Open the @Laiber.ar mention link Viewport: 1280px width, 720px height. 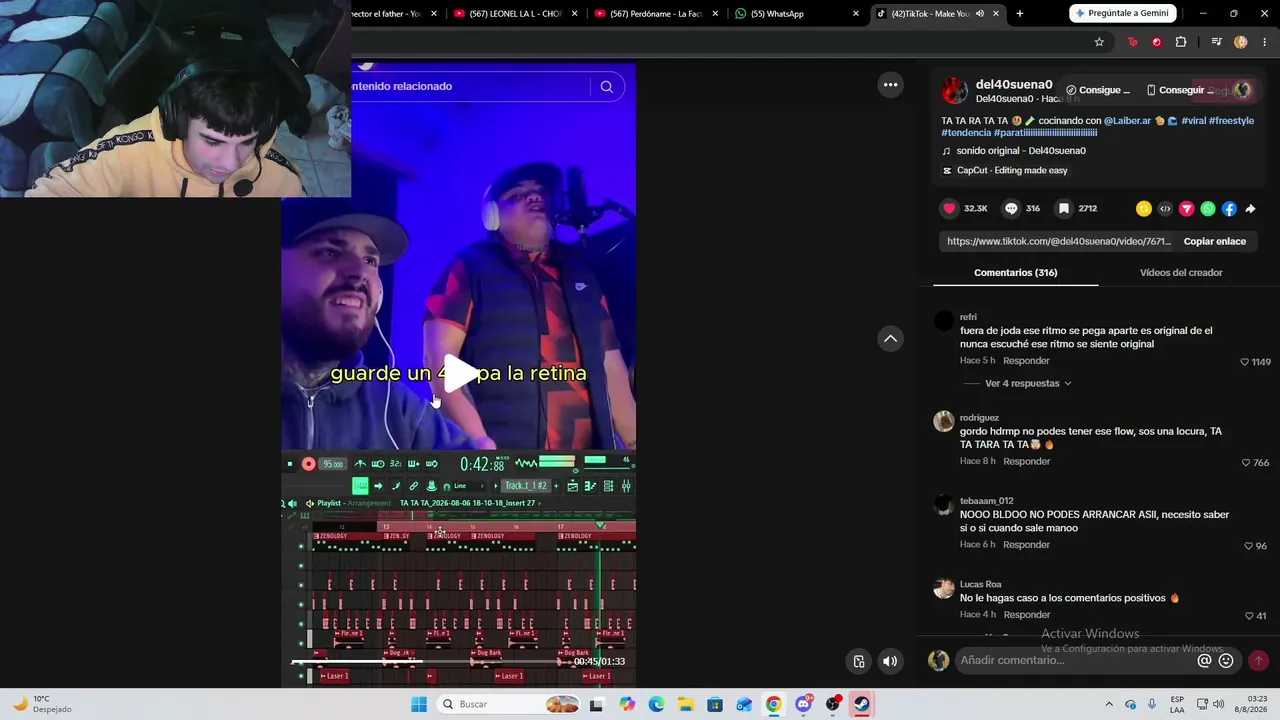[1128, 121]
